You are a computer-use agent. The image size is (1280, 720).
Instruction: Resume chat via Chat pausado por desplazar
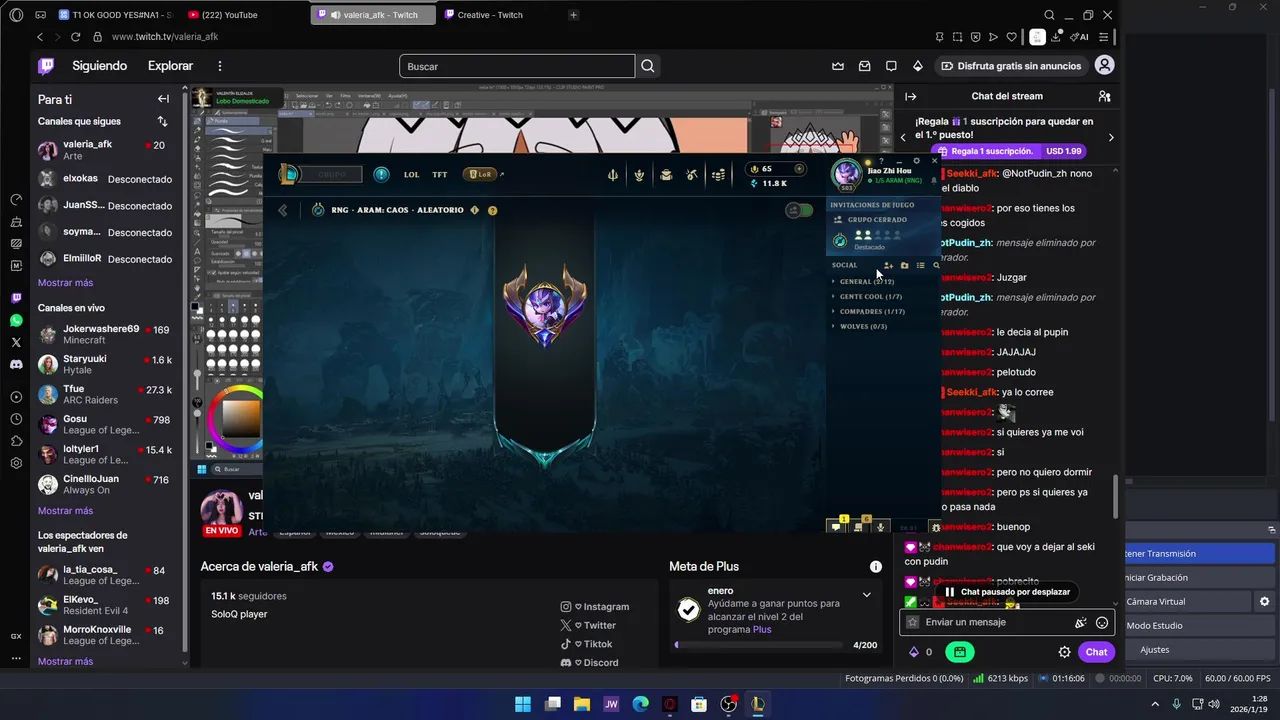click(x=1007, y=592)
